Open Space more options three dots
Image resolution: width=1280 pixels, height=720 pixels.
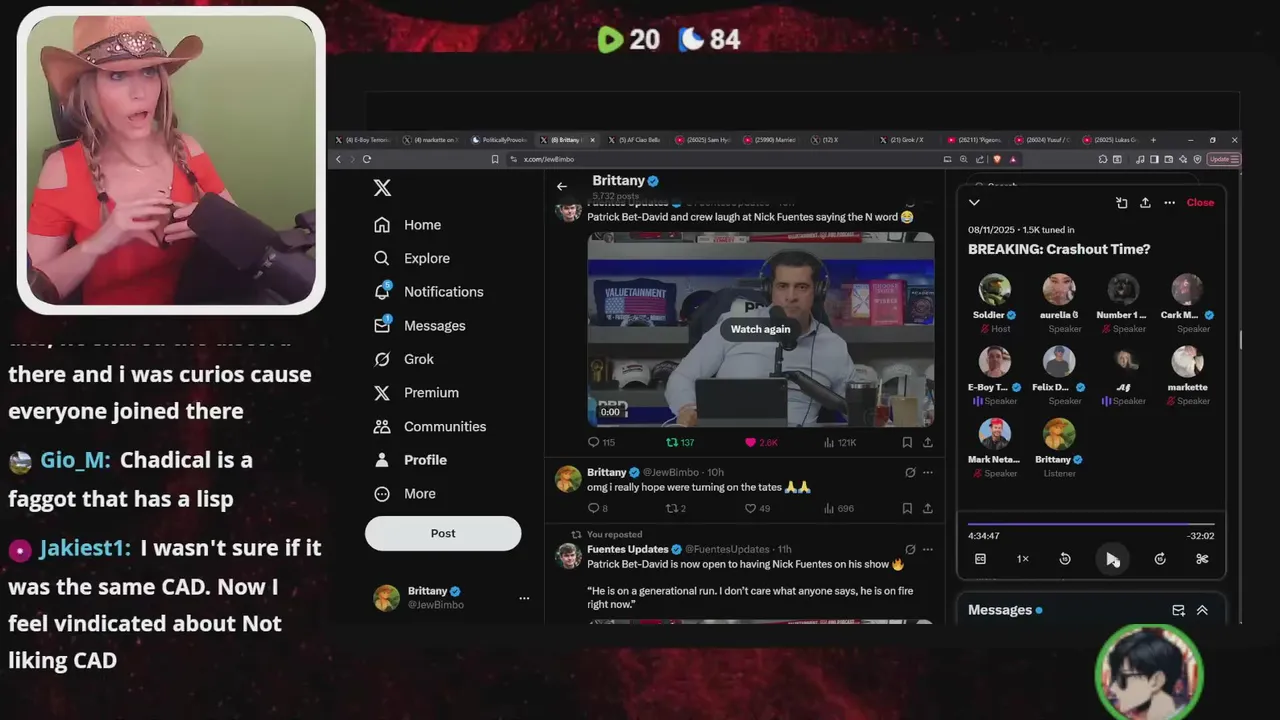[1169, 202]
